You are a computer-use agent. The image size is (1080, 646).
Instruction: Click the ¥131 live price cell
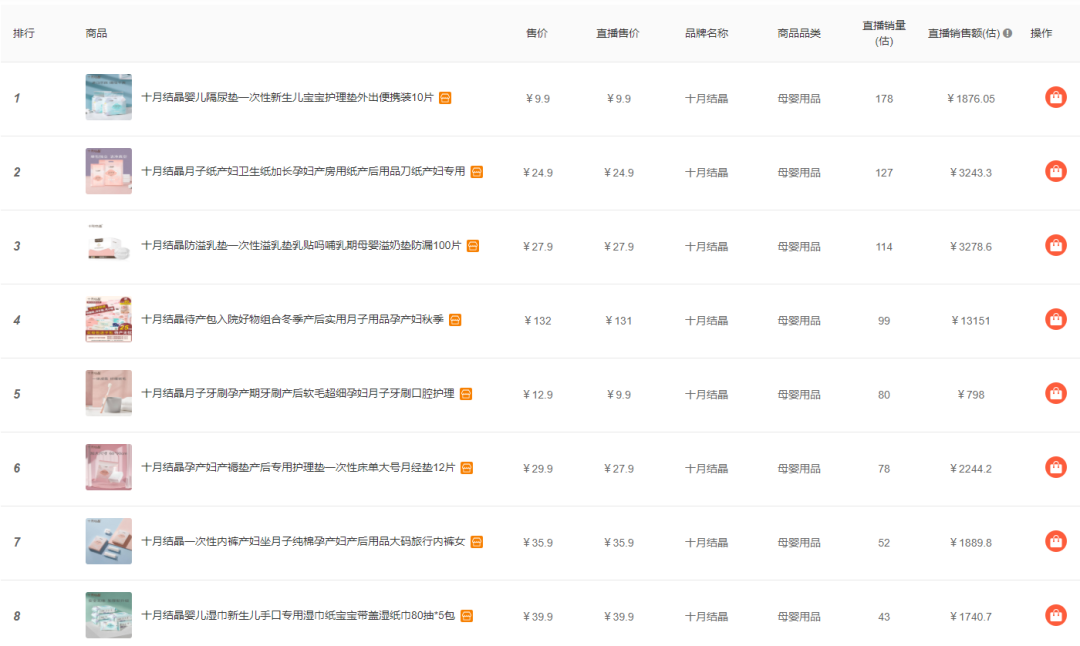point(619,321)
